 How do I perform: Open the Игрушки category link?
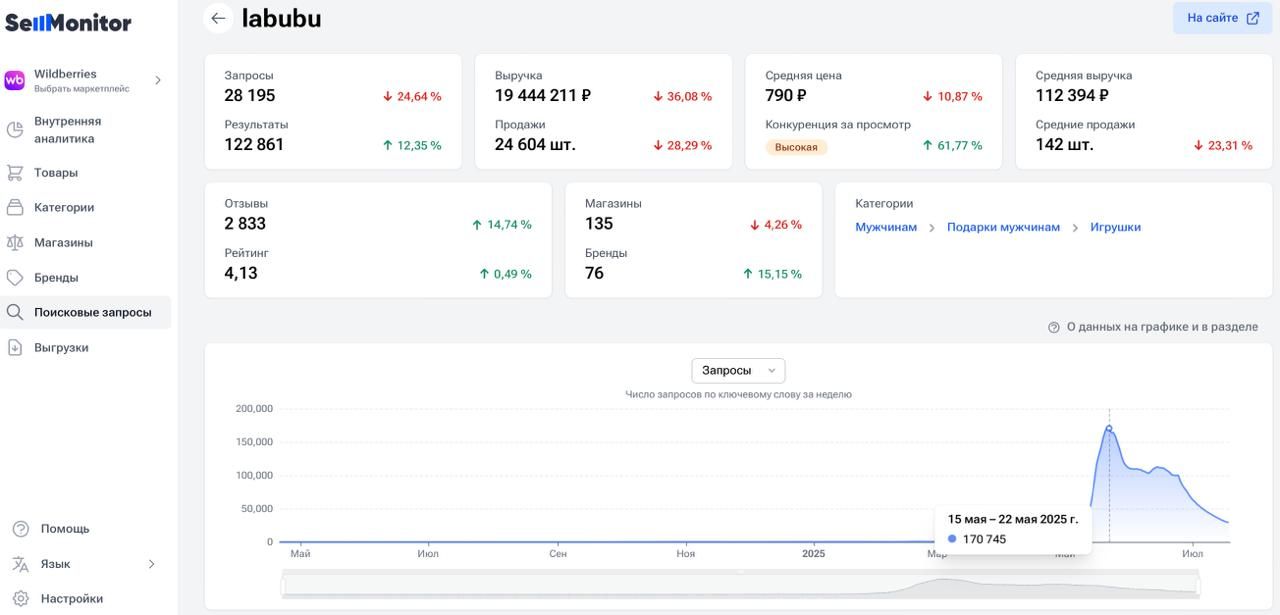pos(1115,228)
